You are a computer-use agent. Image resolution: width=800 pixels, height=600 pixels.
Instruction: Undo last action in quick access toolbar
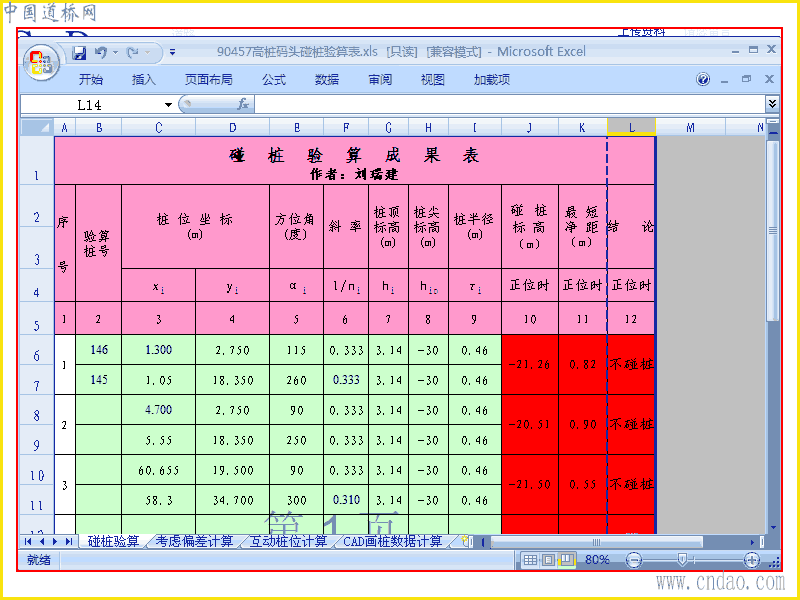[x=101, y=53]
